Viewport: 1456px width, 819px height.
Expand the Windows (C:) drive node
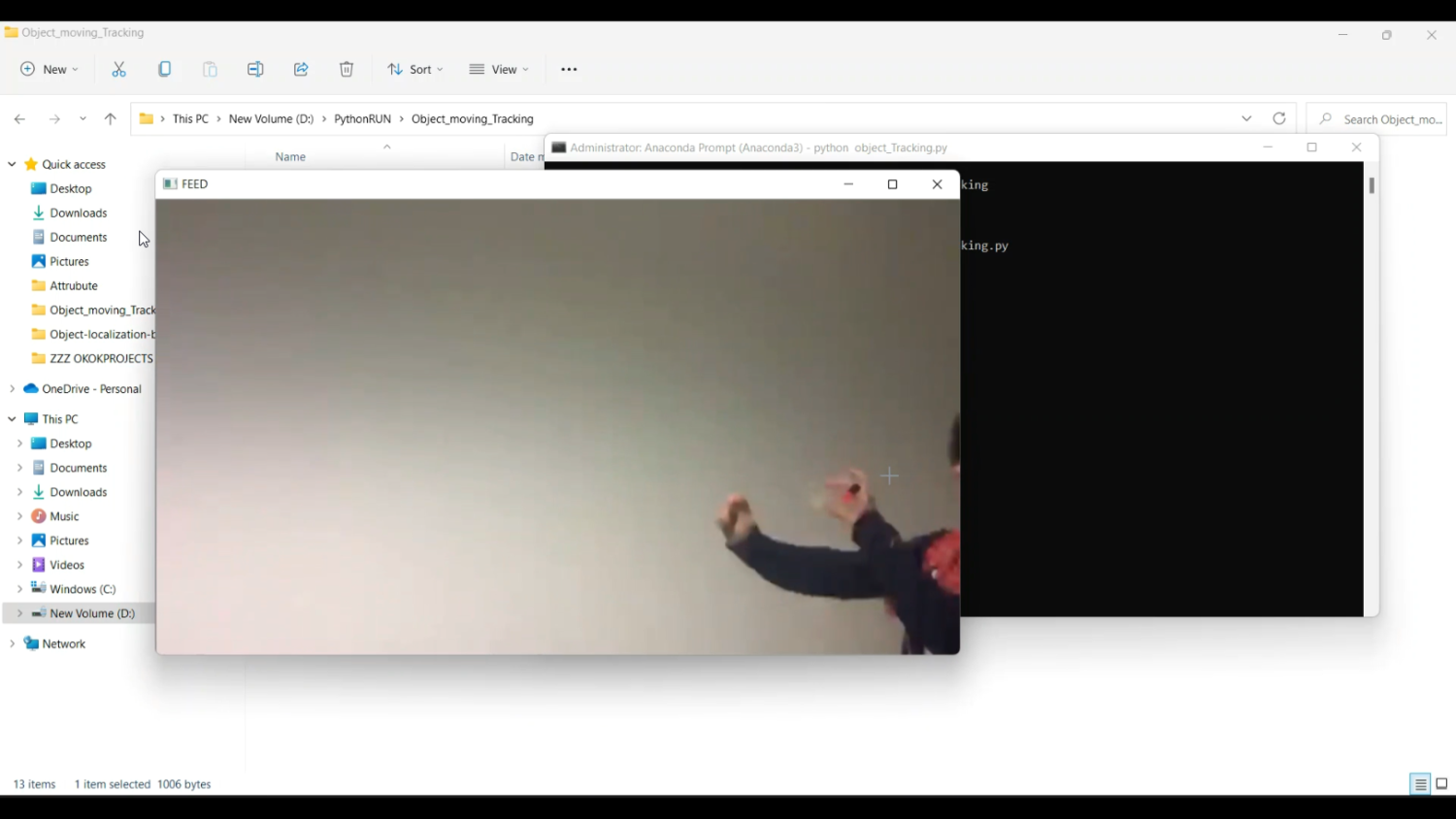point(19,589)
